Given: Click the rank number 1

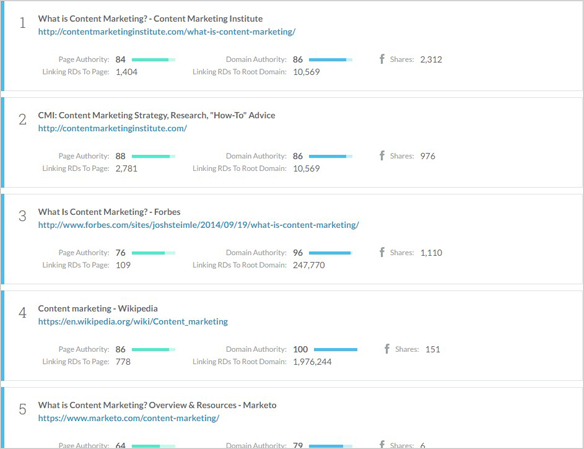Looking at the screenshot, I should click(22, 23).
